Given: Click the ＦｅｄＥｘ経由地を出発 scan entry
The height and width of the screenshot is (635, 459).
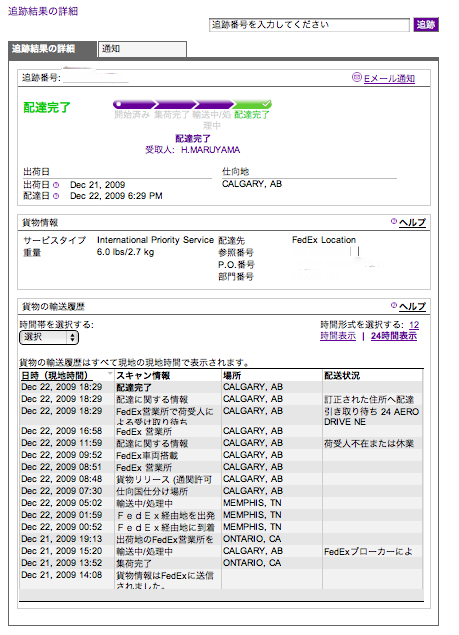Looking at the screenshot, I should [x=166, y=516].
